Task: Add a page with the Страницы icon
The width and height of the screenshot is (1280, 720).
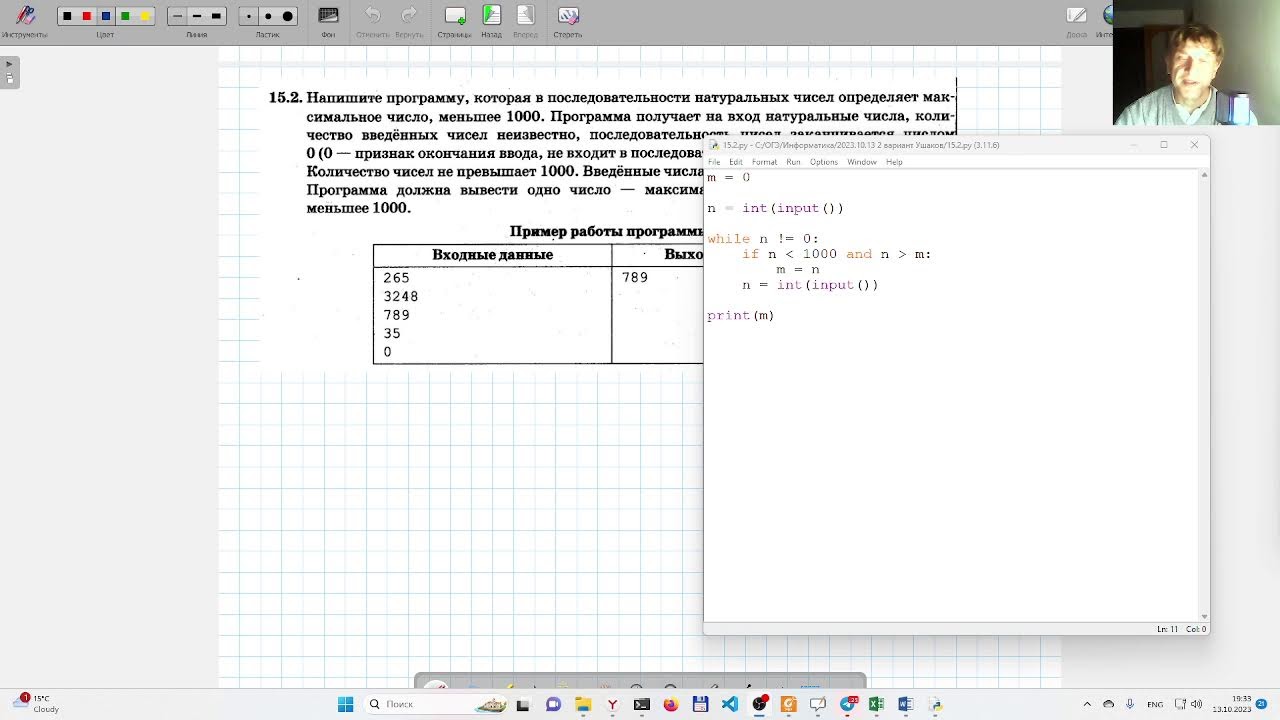Action: click(x=454, y=20)
